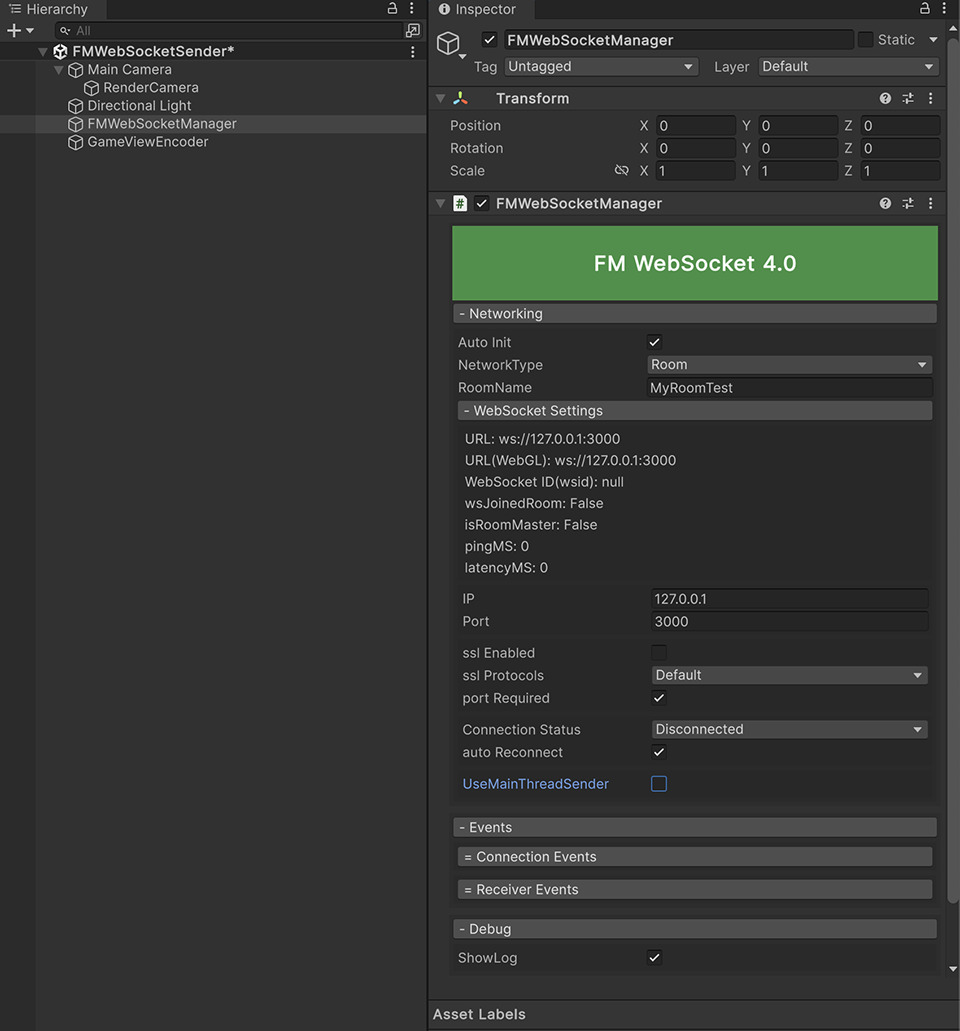The width and height of the screenshot is (960, 1031).
Task: Toggle the constrained proportions link for Scale
Action: (x=620, y=170)
